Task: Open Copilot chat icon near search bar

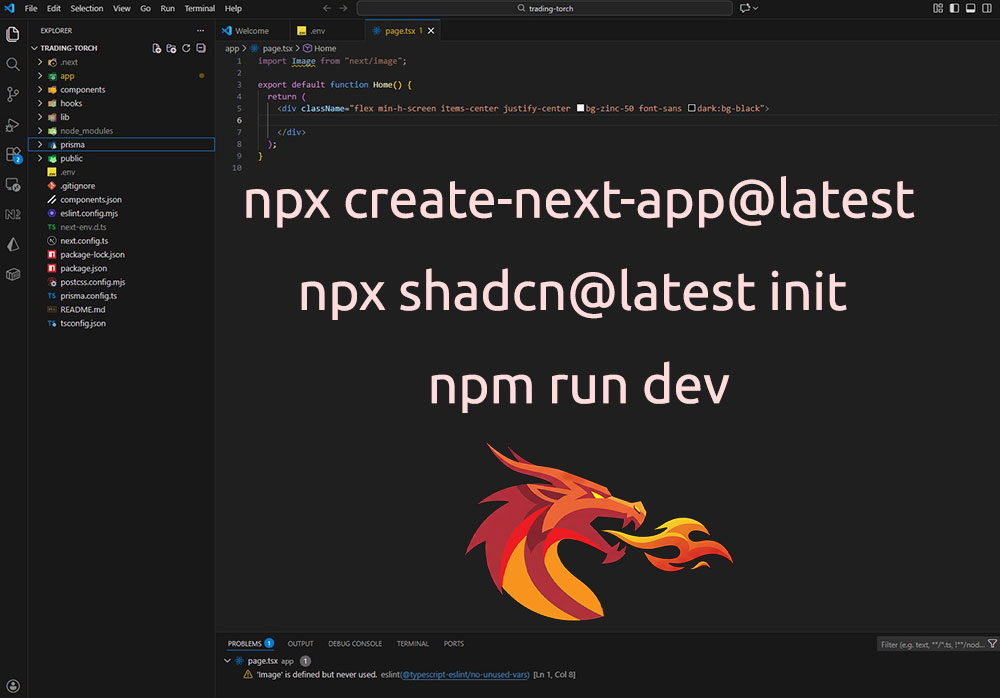Action: point(745,8)
